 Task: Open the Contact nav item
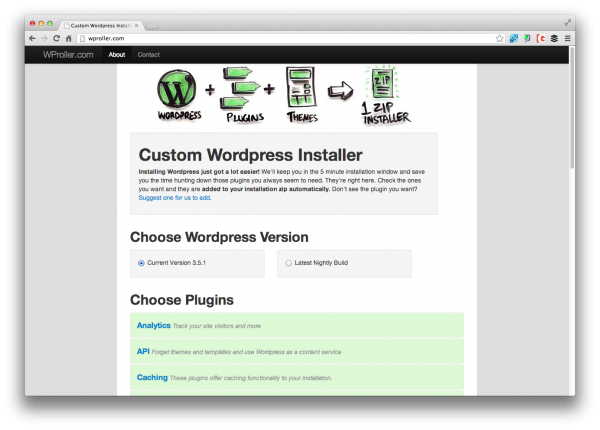coord(148,55)
